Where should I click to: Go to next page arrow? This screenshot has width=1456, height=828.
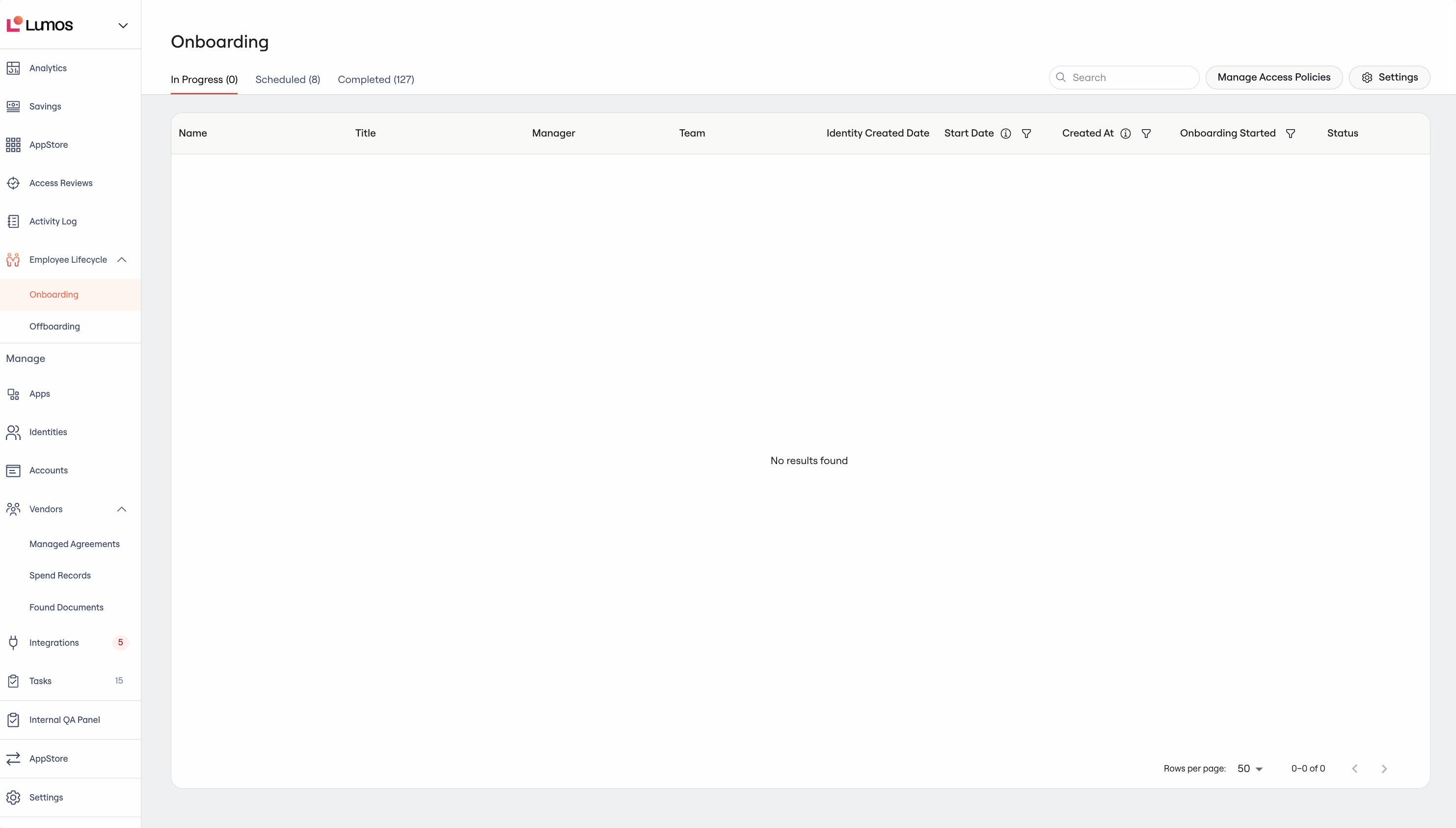(x=1384, y=769)
